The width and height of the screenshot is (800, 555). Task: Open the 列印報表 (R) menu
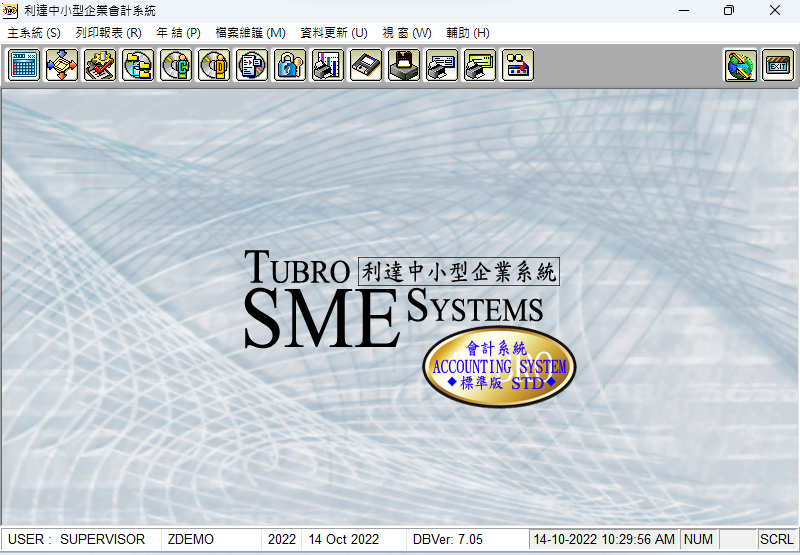(x=109, y=33)
